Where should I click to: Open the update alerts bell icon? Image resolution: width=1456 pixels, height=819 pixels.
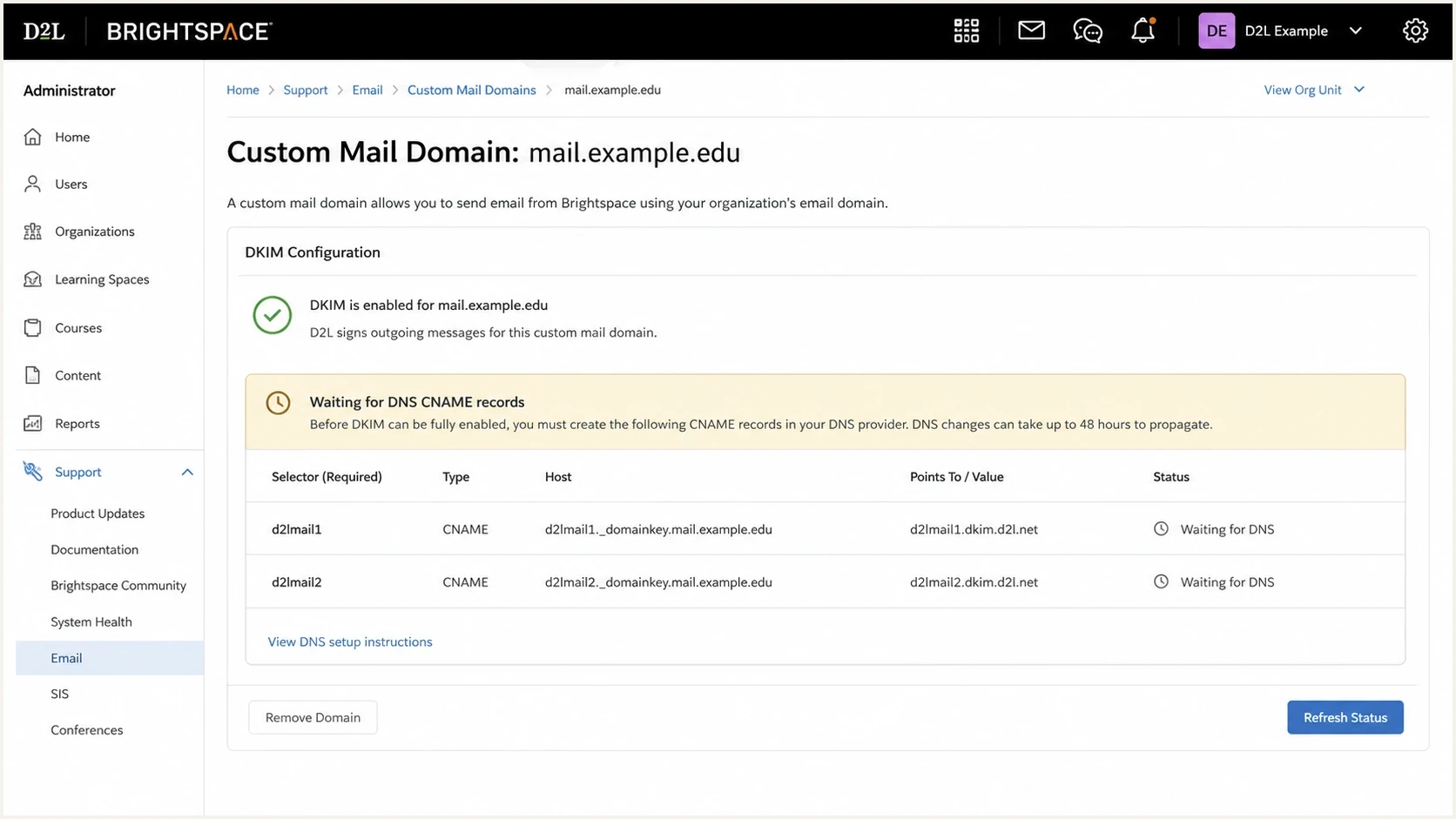point(1143,30)
